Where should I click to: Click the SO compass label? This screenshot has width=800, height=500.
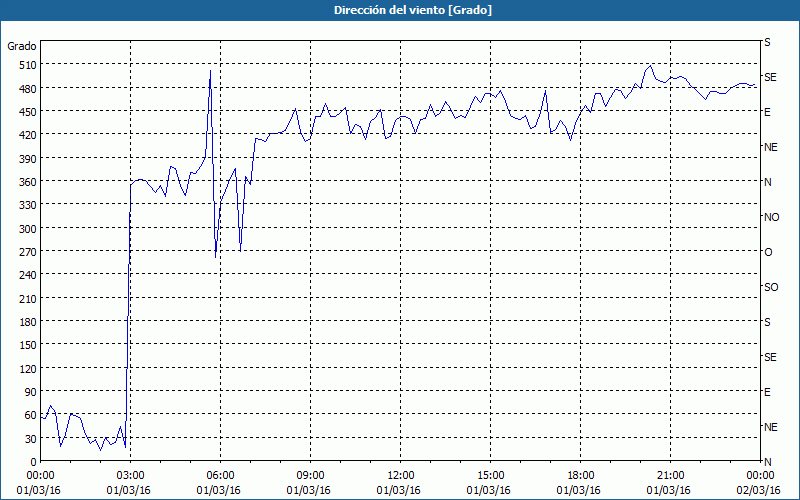click(x=771, y=288)
